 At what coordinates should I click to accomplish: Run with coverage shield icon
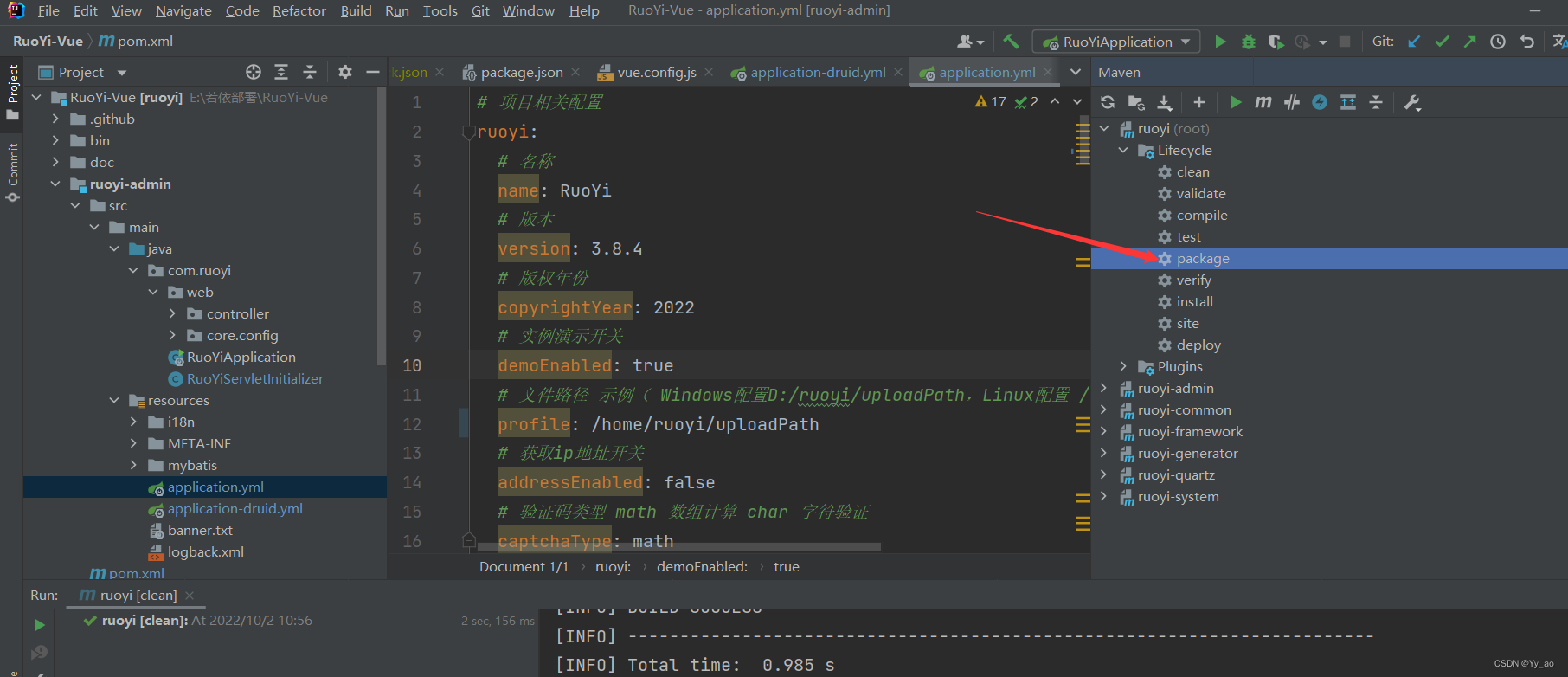coord(1276,42)
